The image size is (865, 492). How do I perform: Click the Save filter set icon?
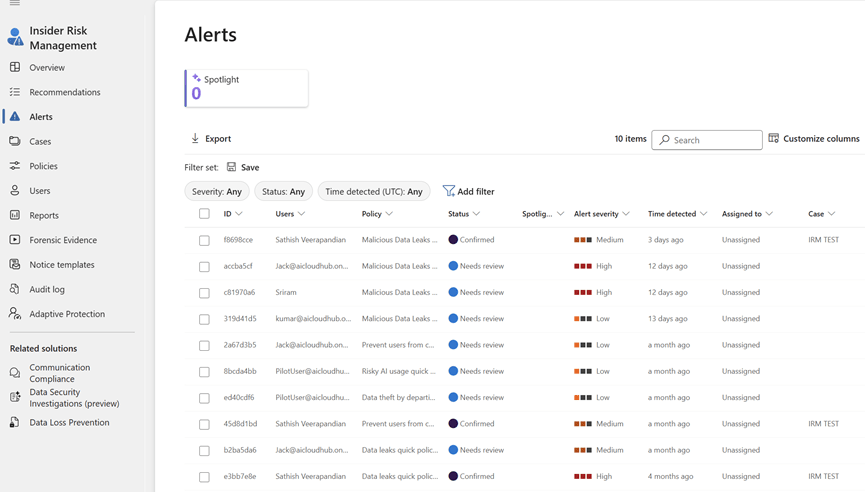click(x=232, y=167)
